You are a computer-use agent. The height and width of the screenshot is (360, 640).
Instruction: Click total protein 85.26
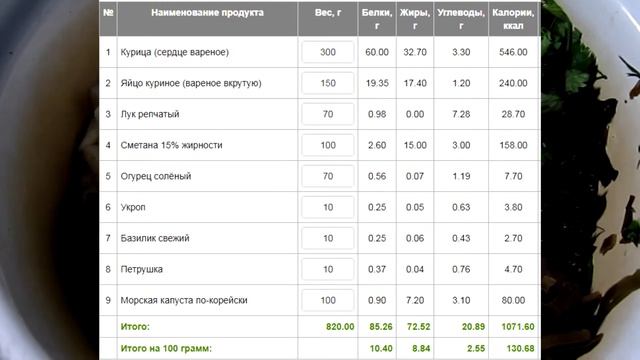[380, 327]
